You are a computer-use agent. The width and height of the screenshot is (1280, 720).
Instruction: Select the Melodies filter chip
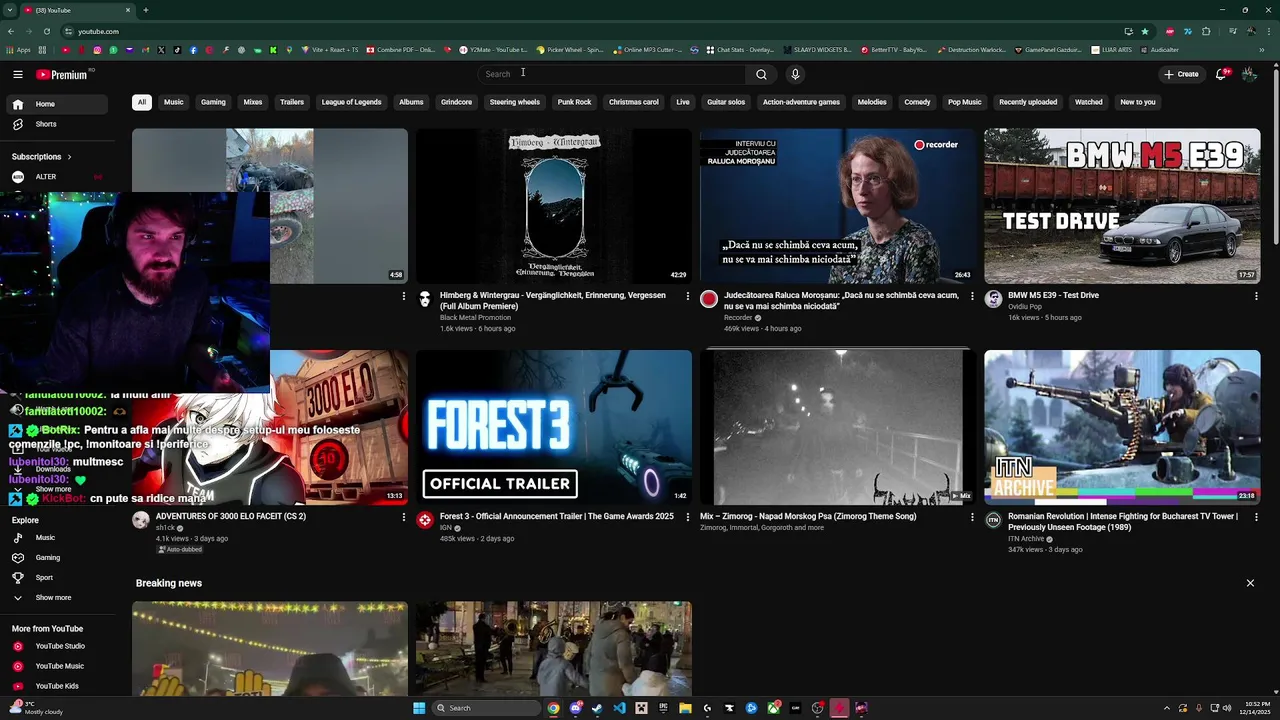(872, 102)
